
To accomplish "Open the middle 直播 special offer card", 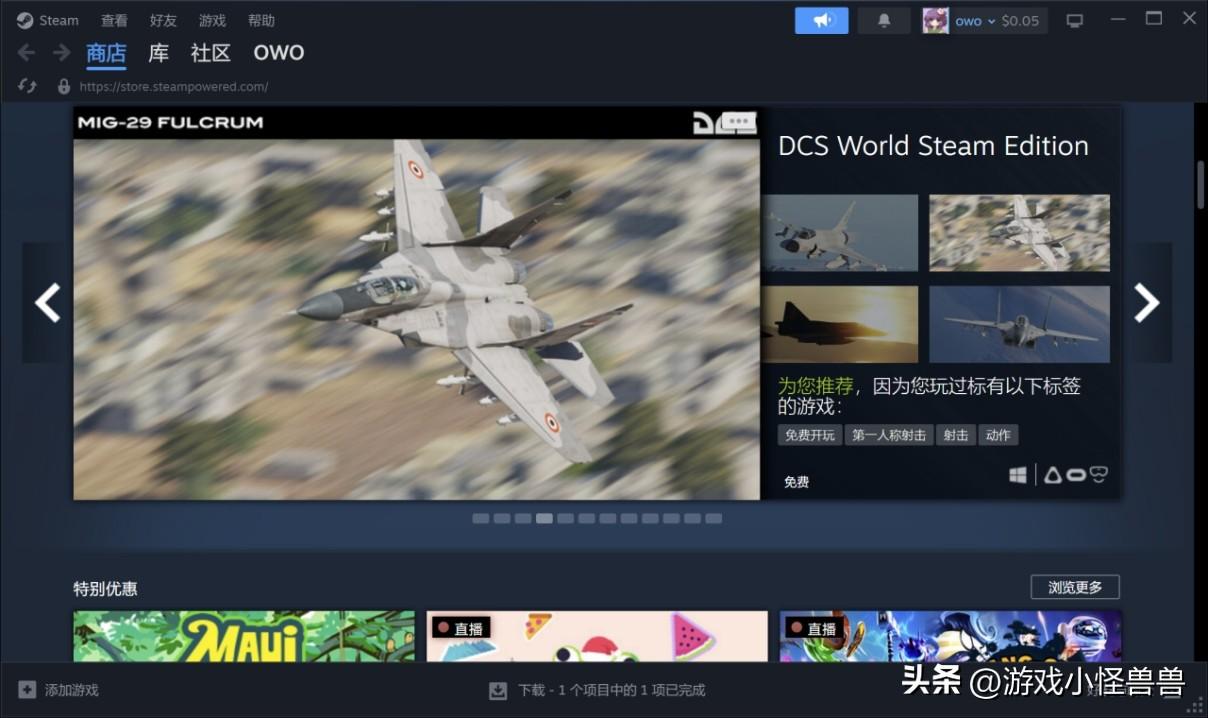I will point(597,636).
